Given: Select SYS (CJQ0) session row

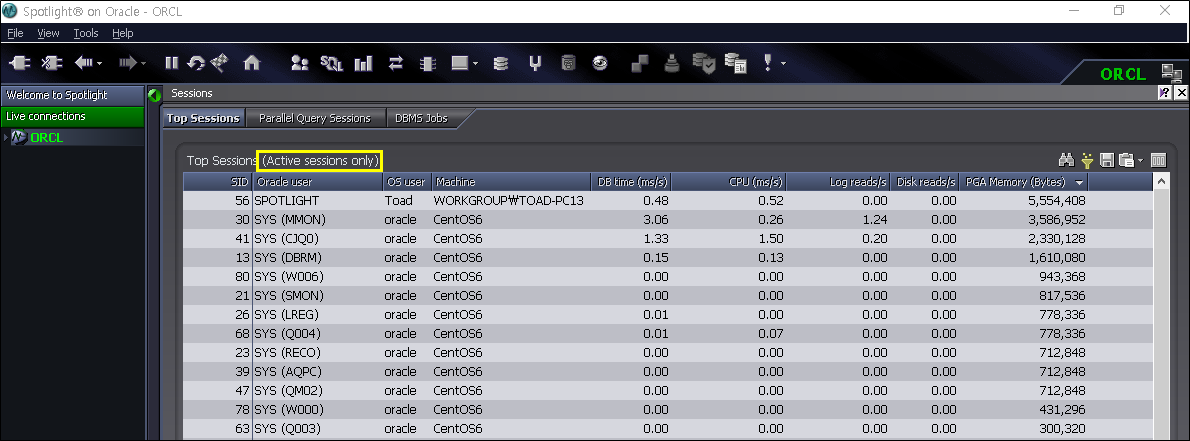Looking at the screenshot, I should (x=667, y=238).
